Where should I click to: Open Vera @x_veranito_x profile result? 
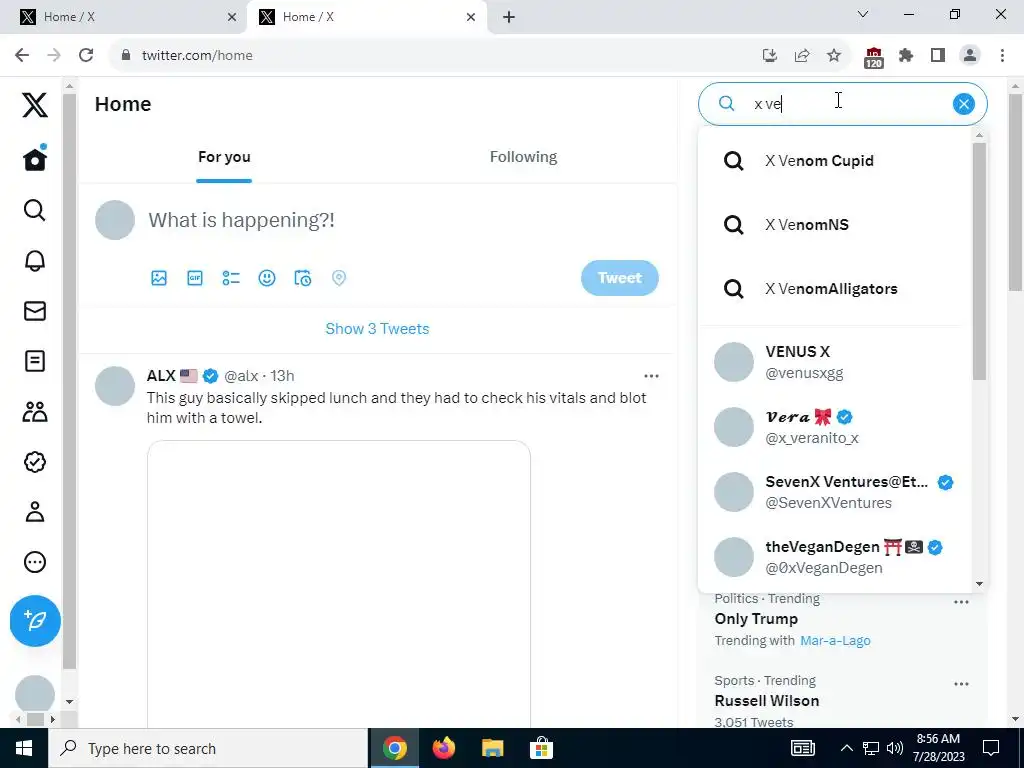(x=835, y=427)
